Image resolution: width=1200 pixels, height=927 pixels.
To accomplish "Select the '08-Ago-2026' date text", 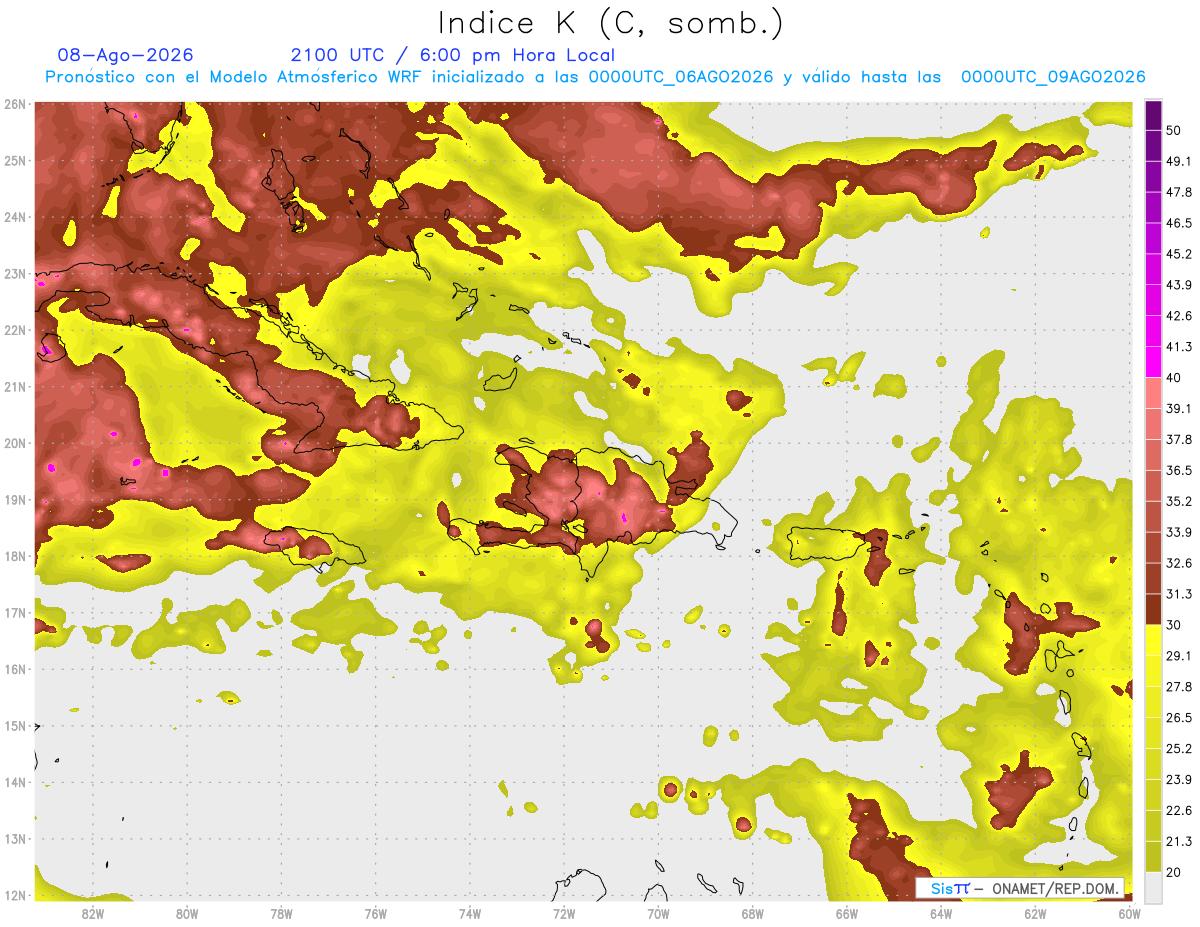I will [126, 55].
